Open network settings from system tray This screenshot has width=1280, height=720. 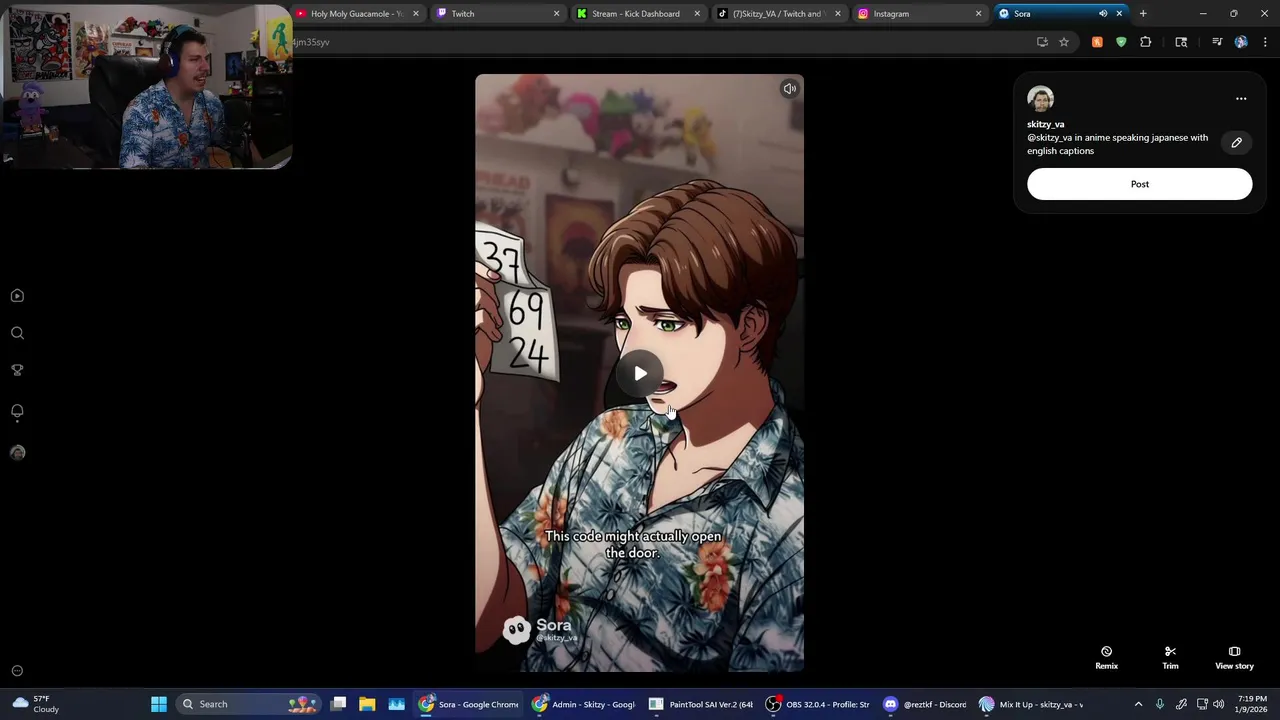click(x=1202, y=704)
